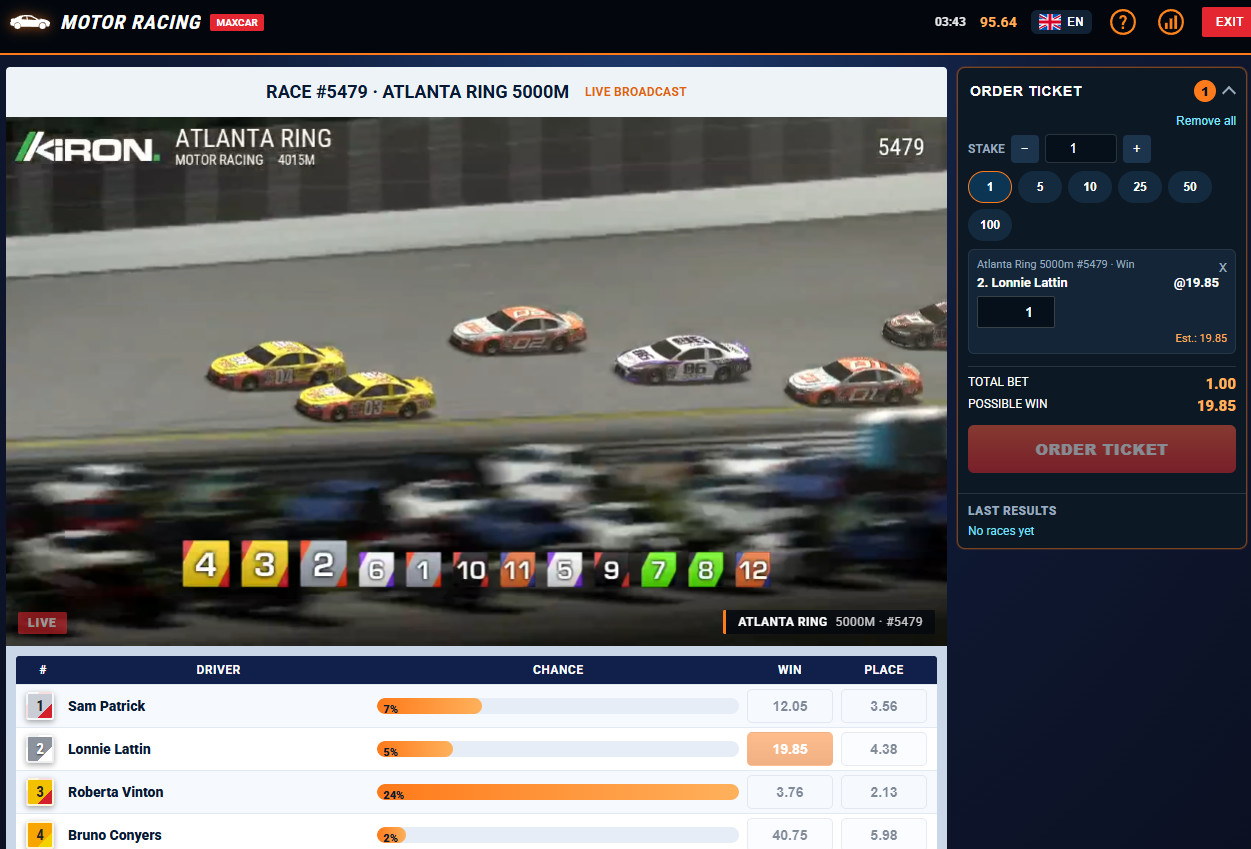Open the EN language selector
Viewport: 1251px width, 849px height.
pos(1061,22)
